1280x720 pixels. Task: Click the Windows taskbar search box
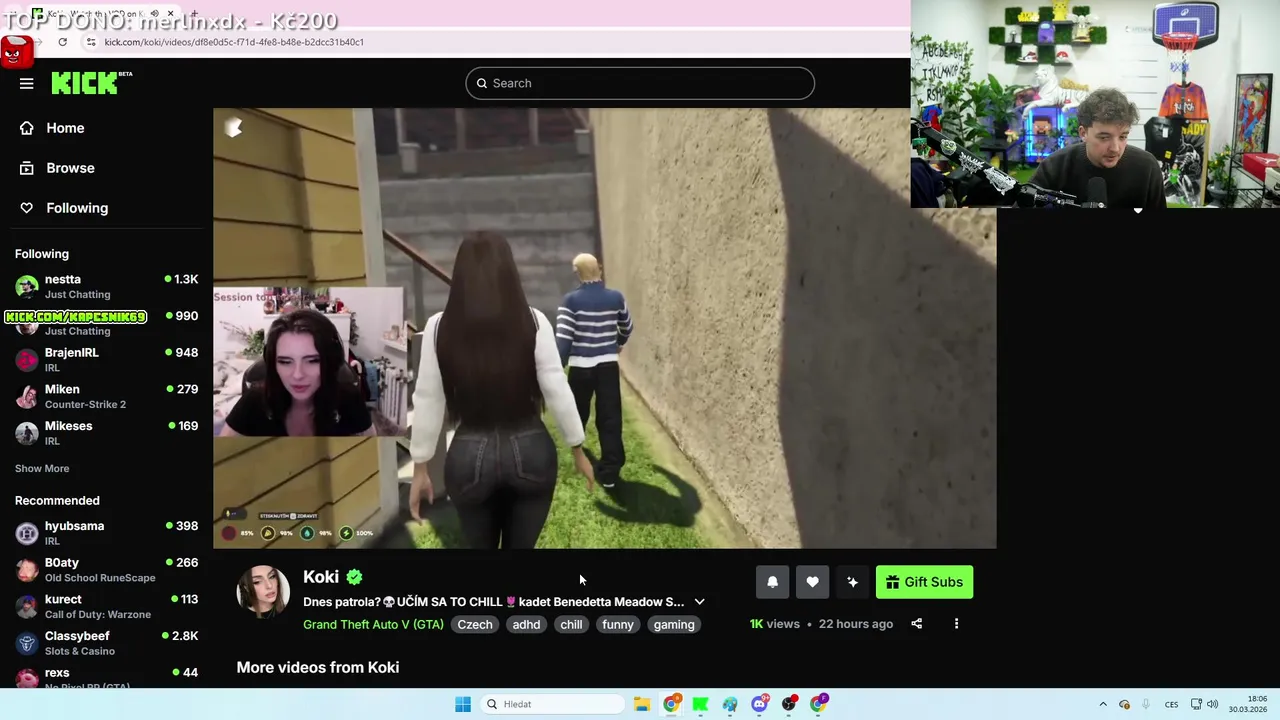pos(553,704)
